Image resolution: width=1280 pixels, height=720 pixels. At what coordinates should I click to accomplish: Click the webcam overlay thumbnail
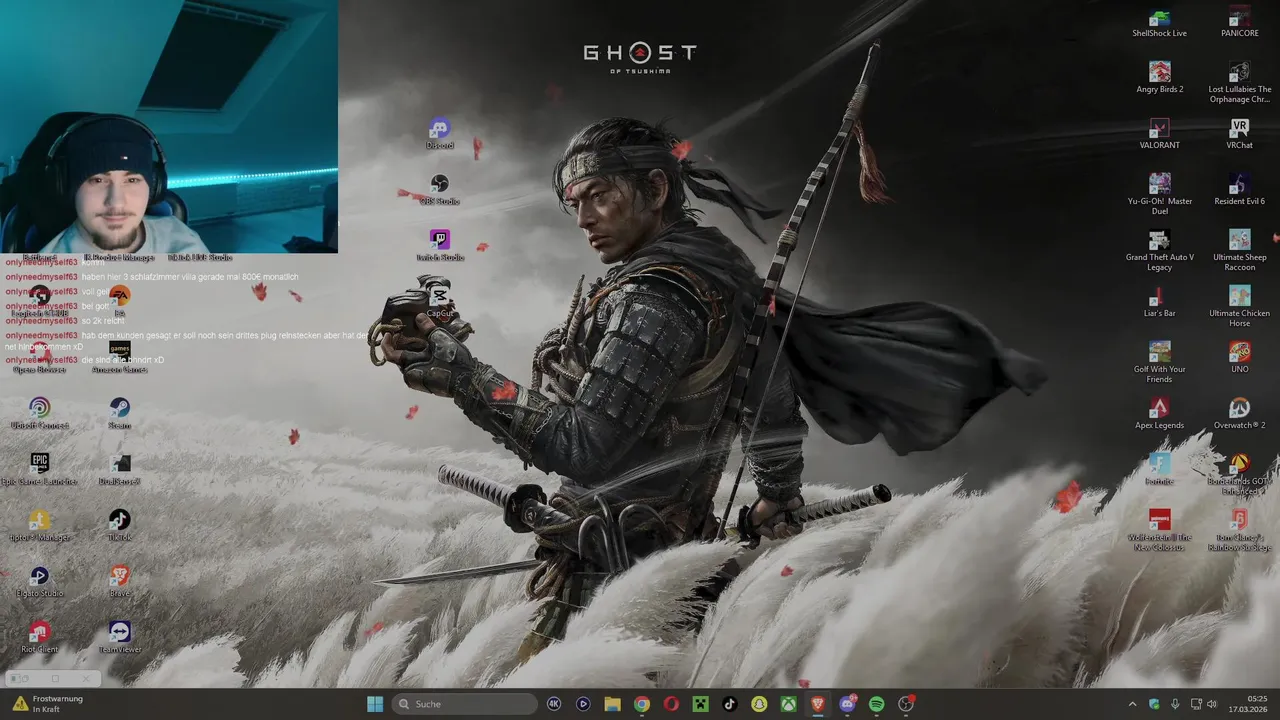169,126
